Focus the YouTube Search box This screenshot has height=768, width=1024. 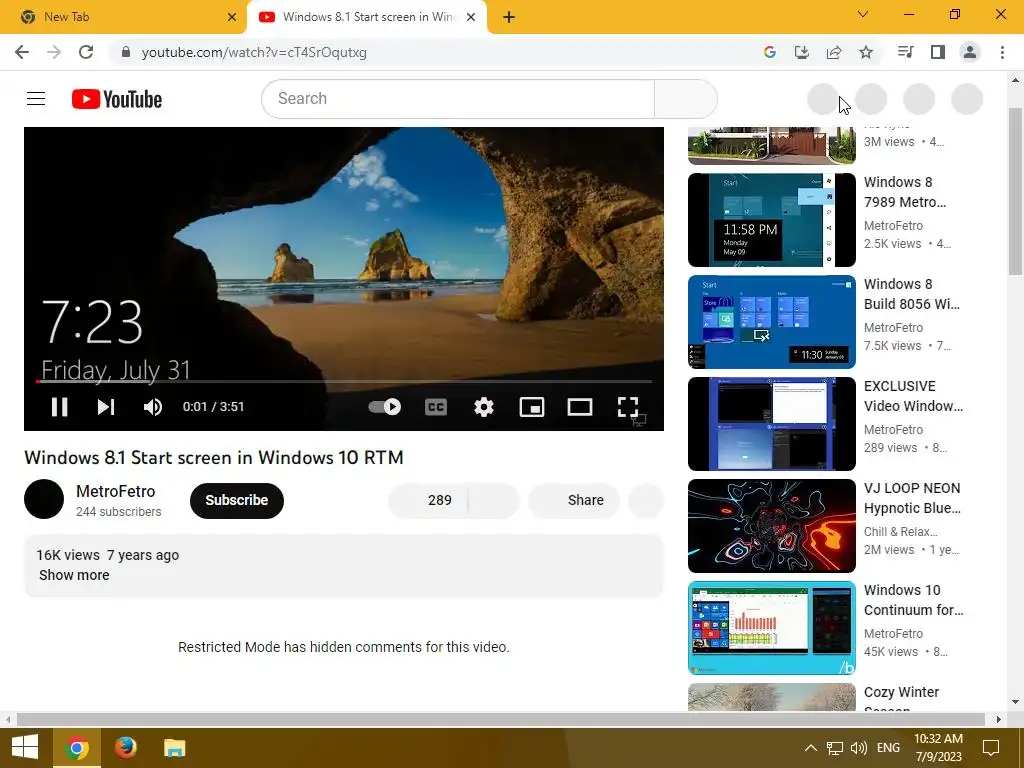(458, 99)
